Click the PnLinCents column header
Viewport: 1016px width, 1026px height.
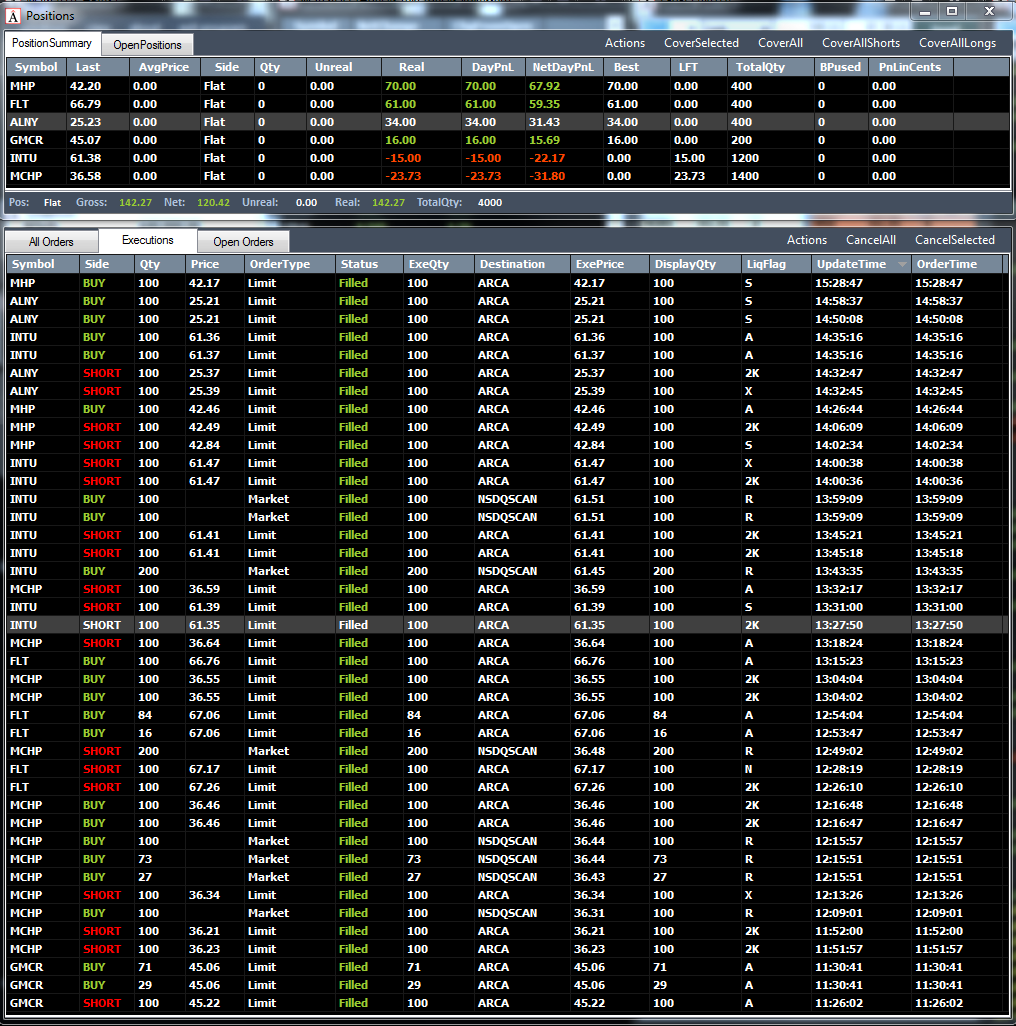tap(909, 67)
